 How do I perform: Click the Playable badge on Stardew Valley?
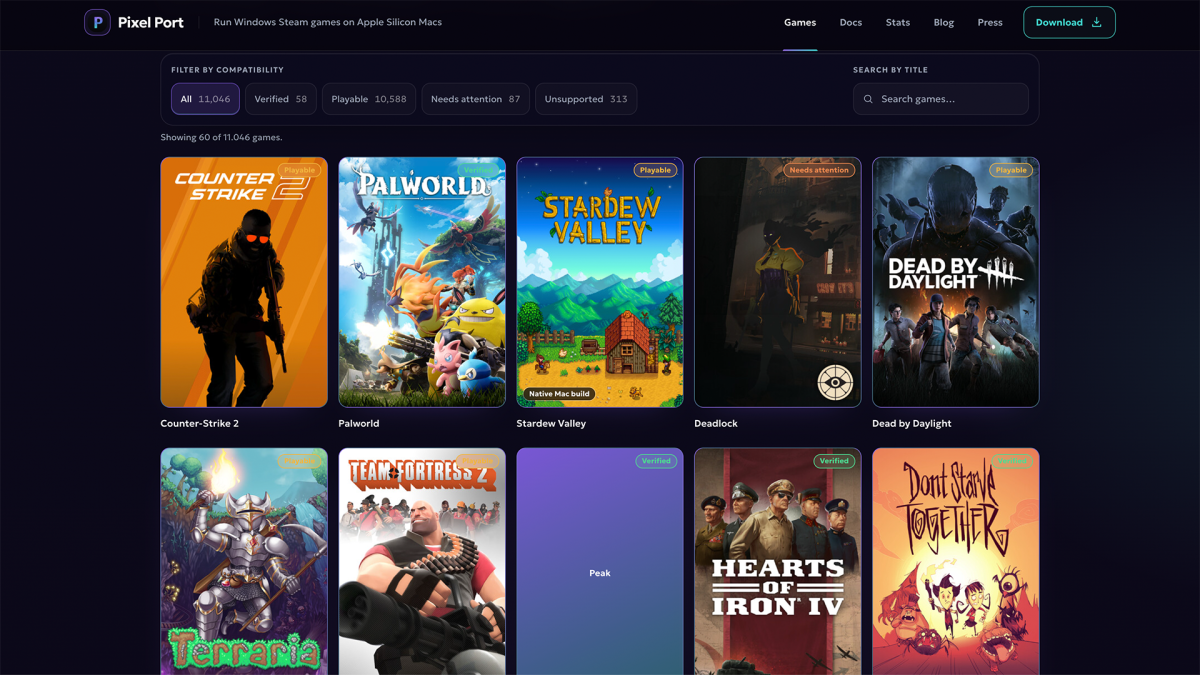pyautogui.click(x=655, y=170)
